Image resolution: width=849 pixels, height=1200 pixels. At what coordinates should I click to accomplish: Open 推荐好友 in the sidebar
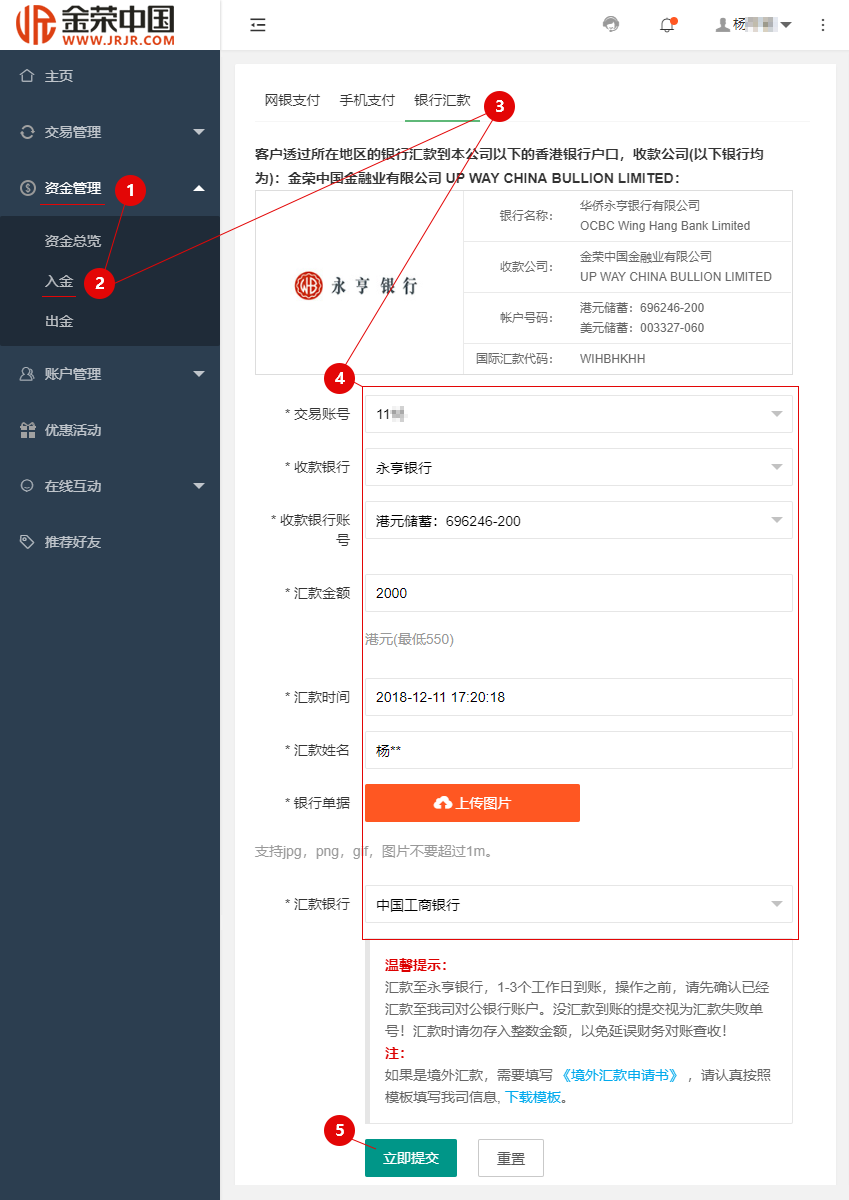coord(73,542)
